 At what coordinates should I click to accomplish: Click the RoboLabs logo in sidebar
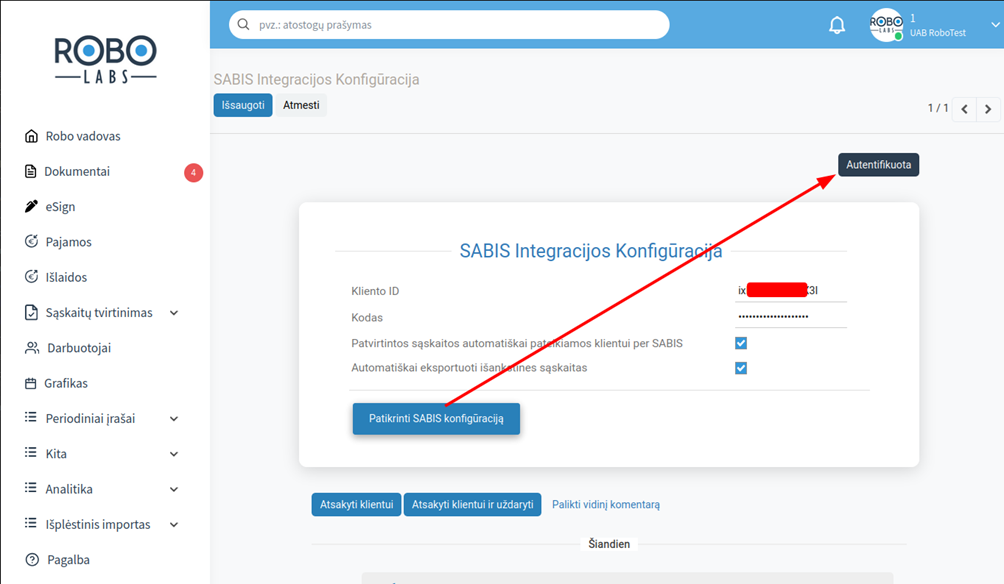click(106, 59)
